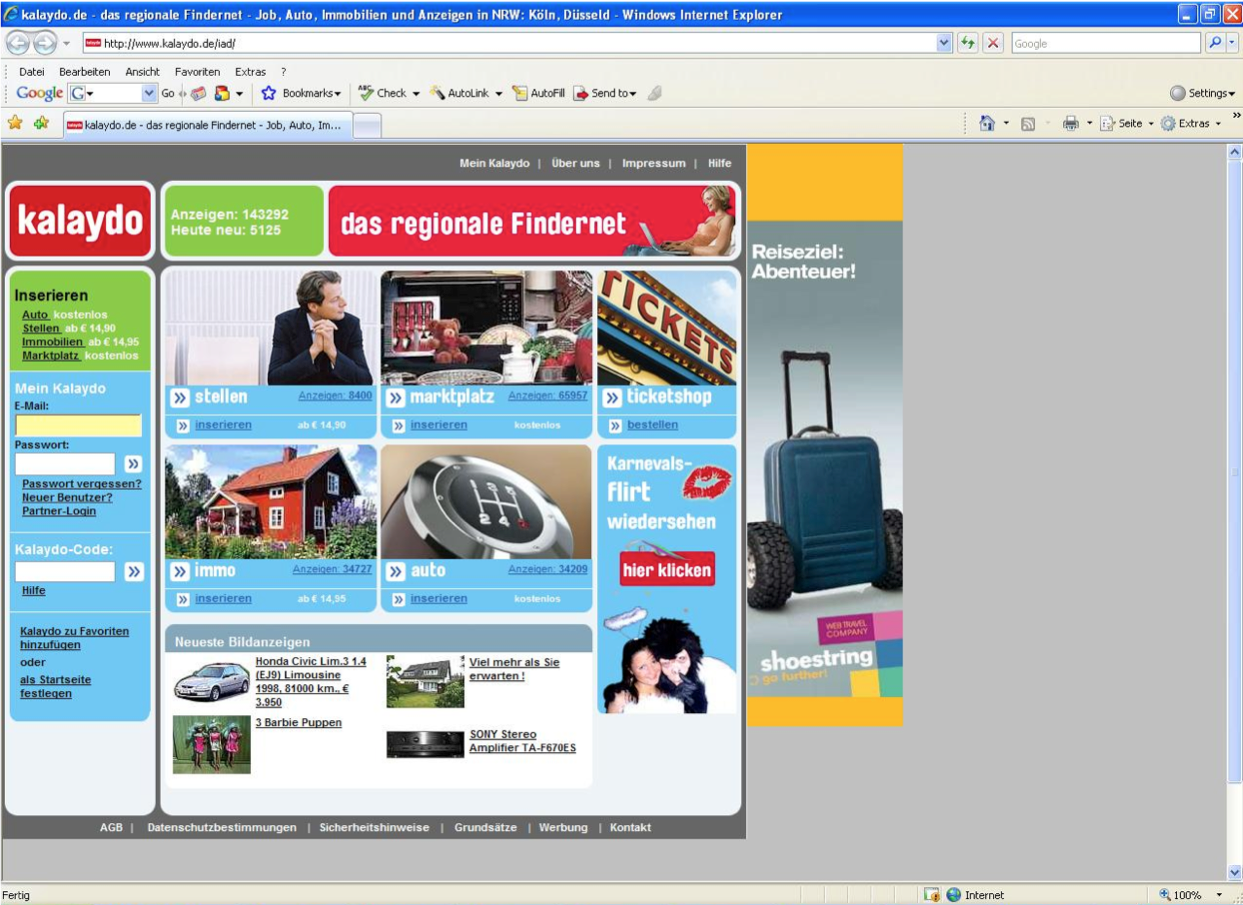Viewport: 1243px width, 905px height.
Task: Open the Seite menu dropdown
Action: [1127, 123]
